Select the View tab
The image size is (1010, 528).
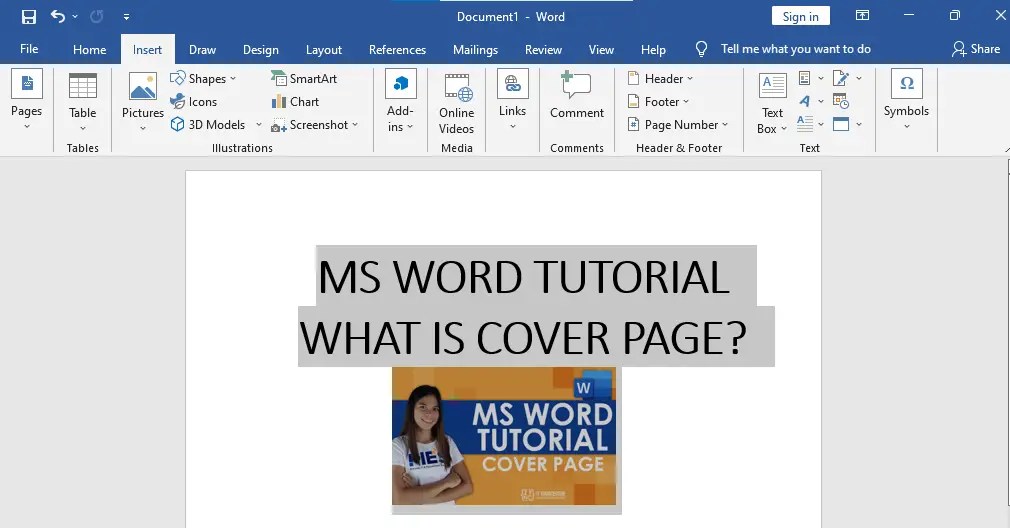tap(601, 50)
